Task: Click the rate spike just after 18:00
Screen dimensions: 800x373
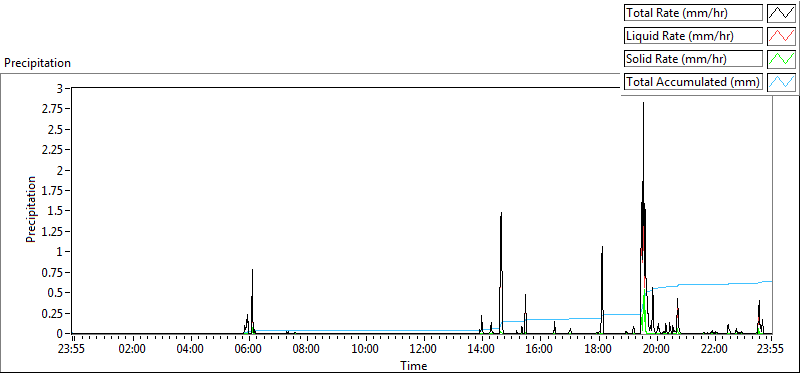Action: point(602,290)
